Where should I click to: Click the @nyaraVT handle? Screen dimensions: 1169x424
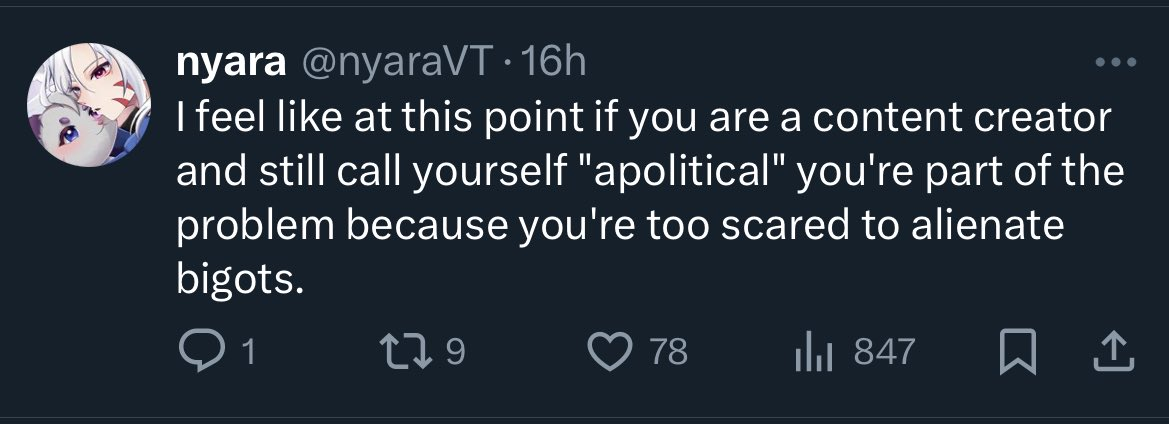pyautogui.click(x=394, y=63)
